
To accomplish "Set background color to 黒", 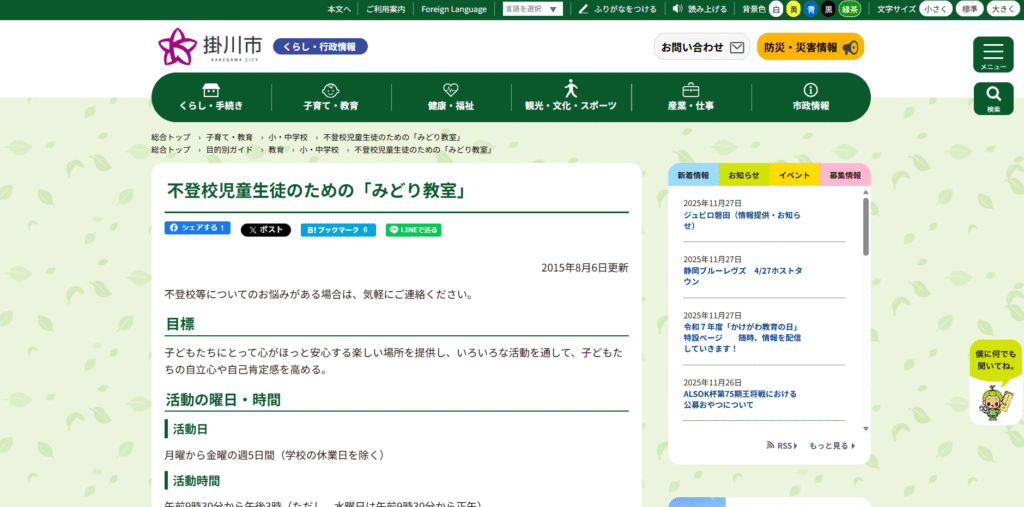I will (828, 9).
